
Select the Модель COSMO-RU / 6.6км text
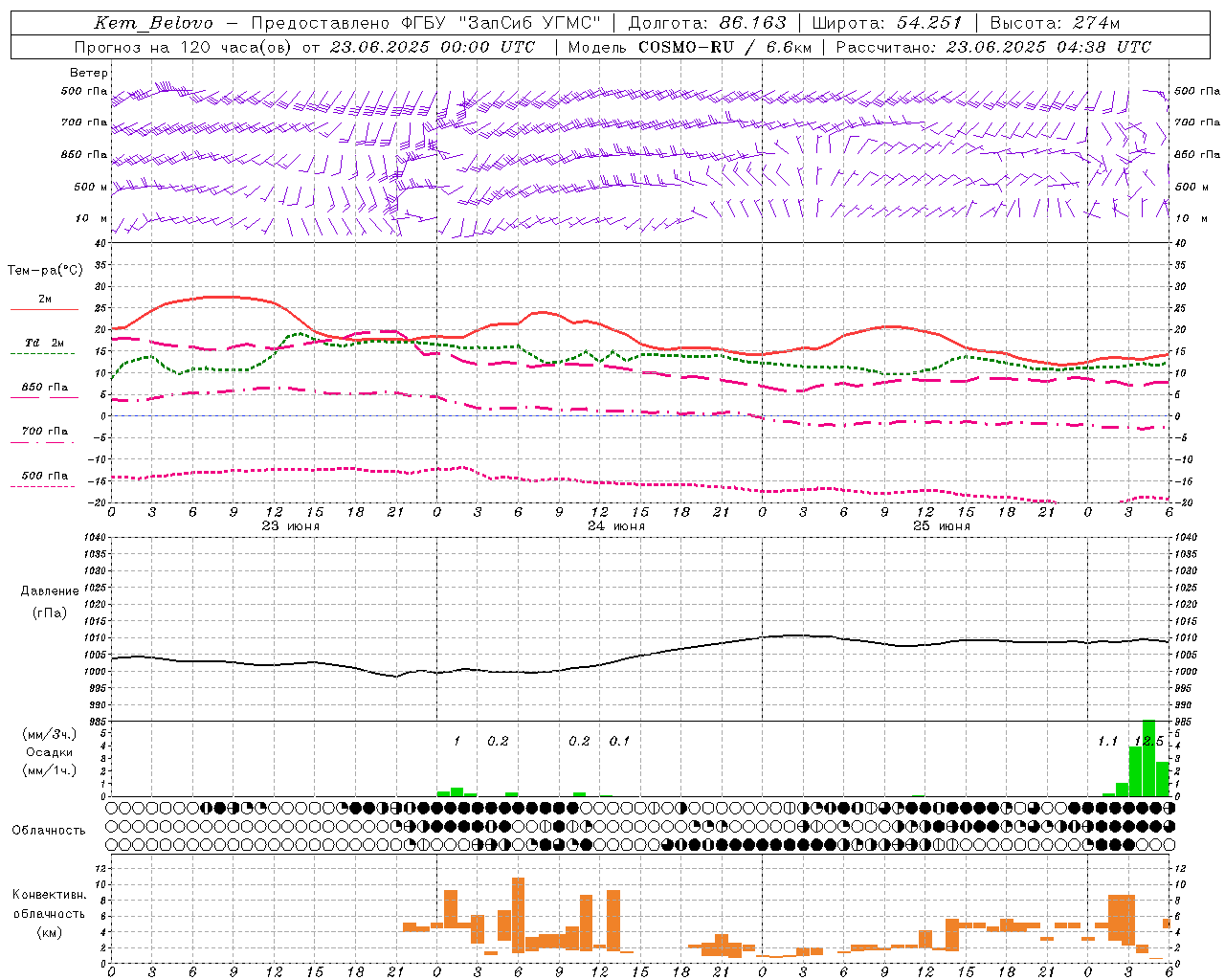click(x=689, y=47)
